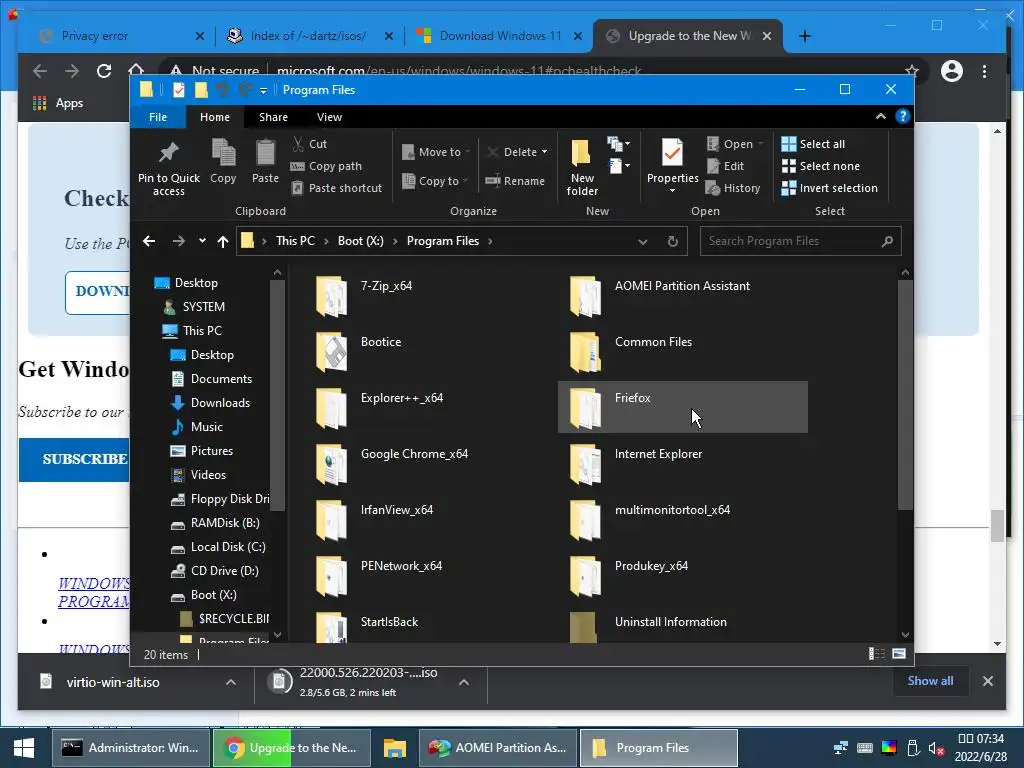
Task: Click Paste shortcut in ribbon
Action: click(336, 188)
